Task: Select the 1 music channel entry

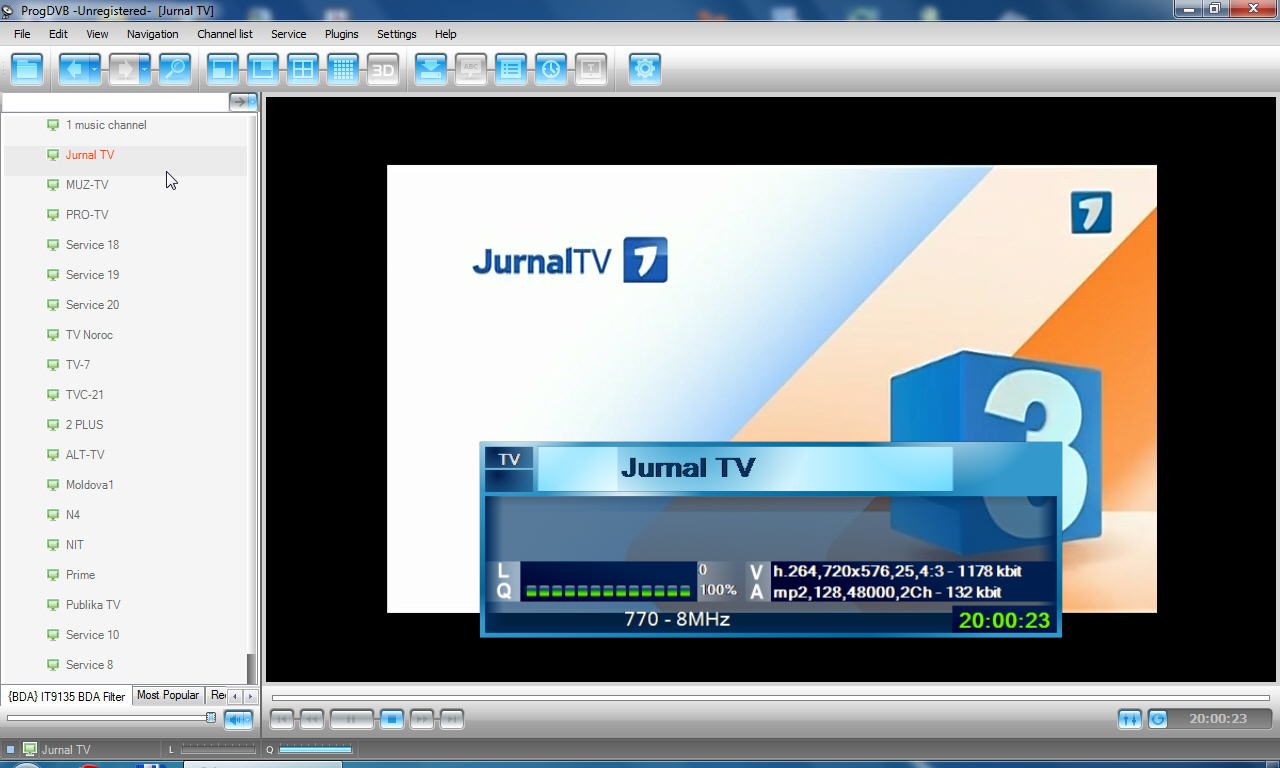Action: click(x=106, y=125)
